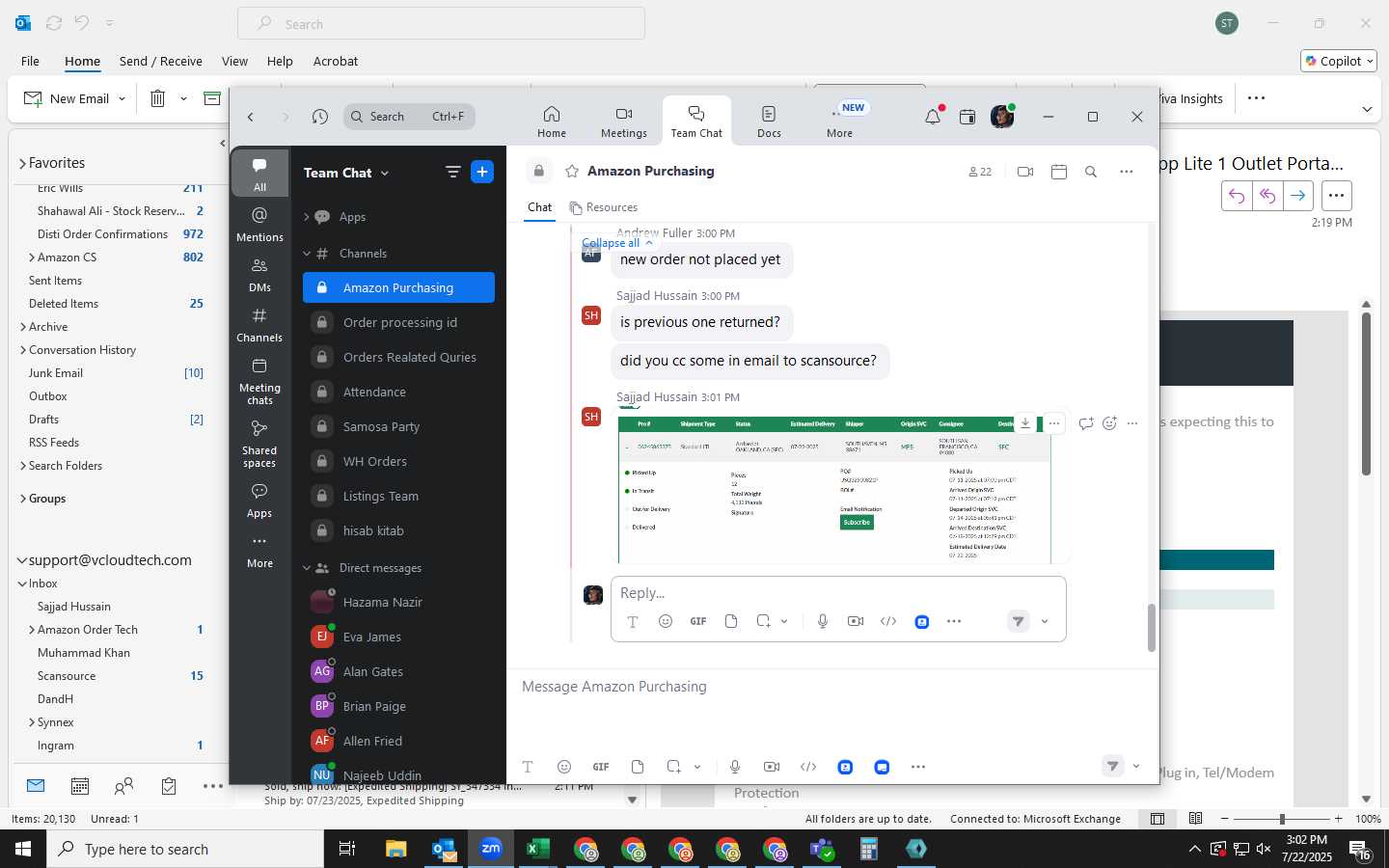The width and height of the screenshot is (1389, 868).
Task: Schedule meeting from channel header calendar icon
Action: pyautogui.click(x=1058, y=172)
